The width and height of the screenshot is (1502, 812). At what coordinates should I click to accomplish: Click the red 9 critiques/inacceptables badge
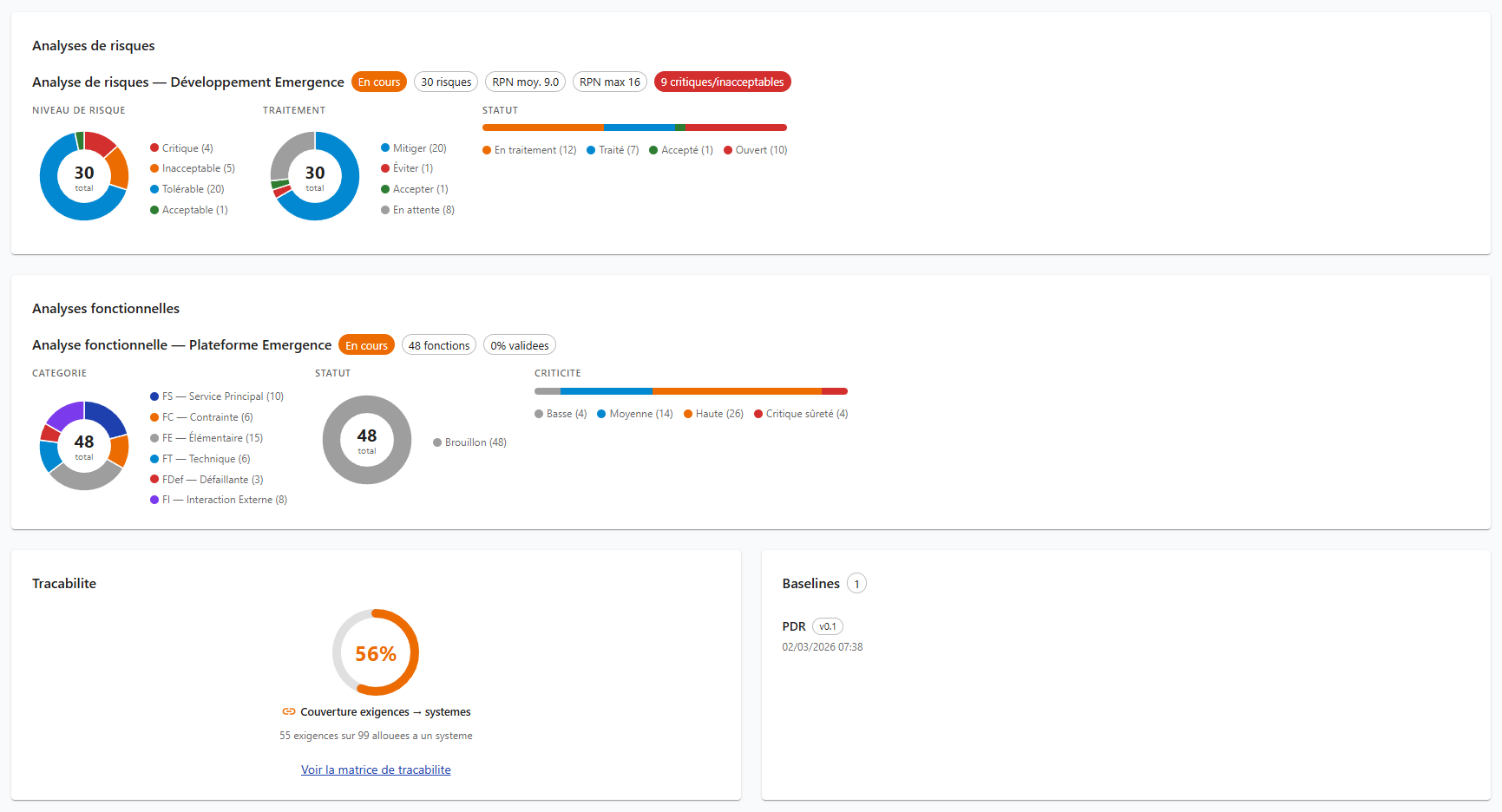click(x=722, y=82)
